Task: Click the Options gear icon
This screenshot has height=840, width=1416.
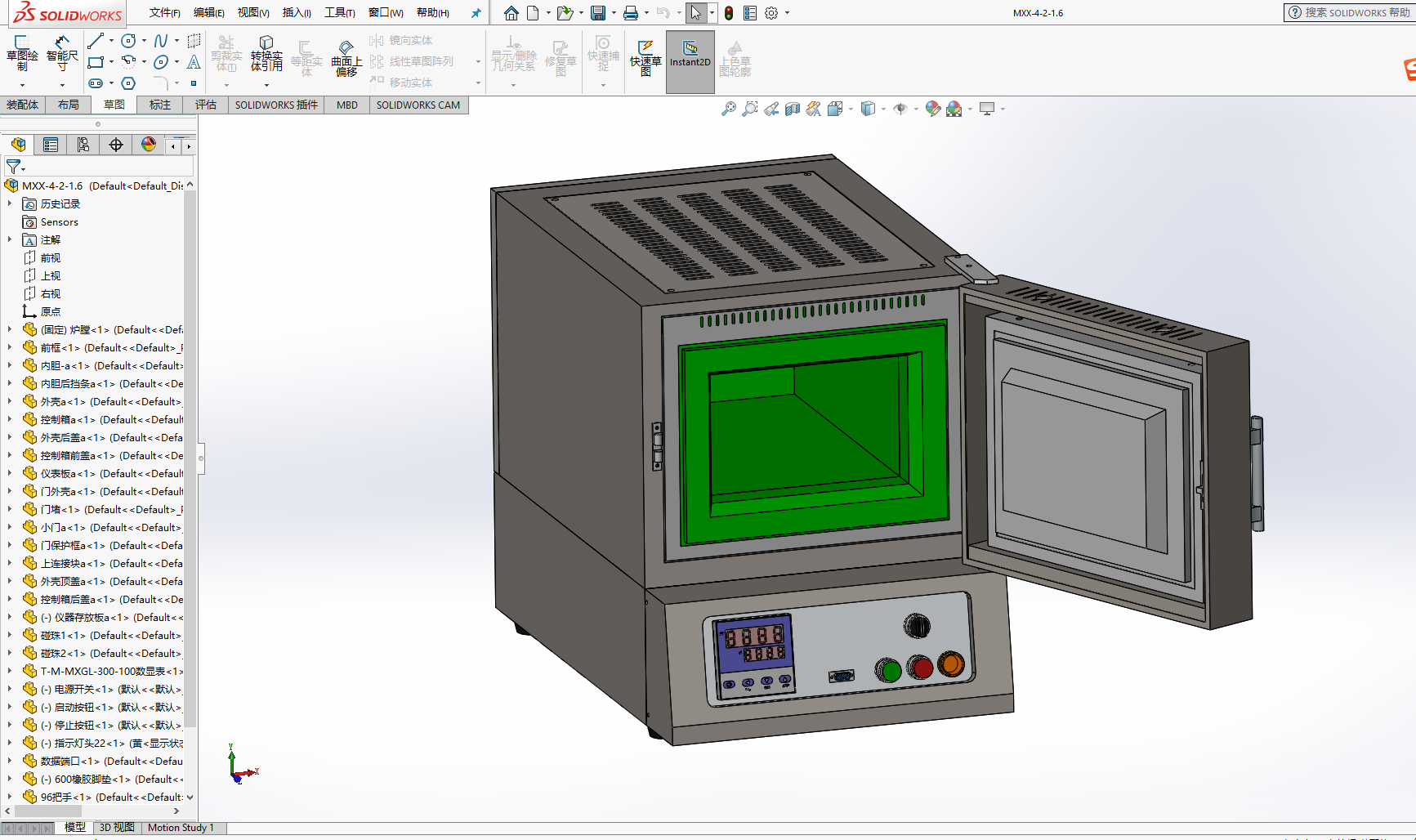Action: click(x=771, y=13)
